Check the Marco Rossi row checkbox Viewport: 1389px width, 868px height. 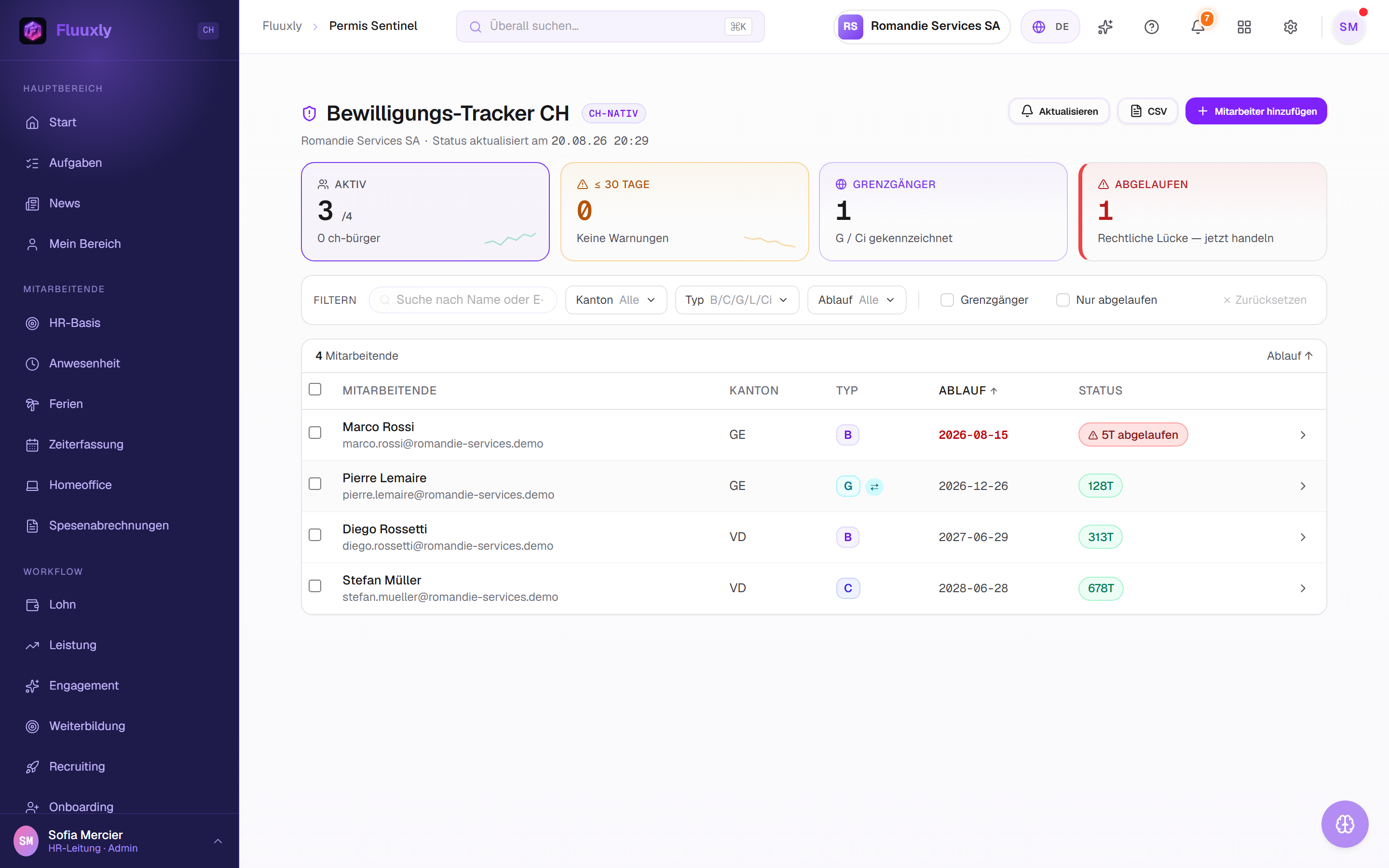pyautogui.click(x=315, y=433)
